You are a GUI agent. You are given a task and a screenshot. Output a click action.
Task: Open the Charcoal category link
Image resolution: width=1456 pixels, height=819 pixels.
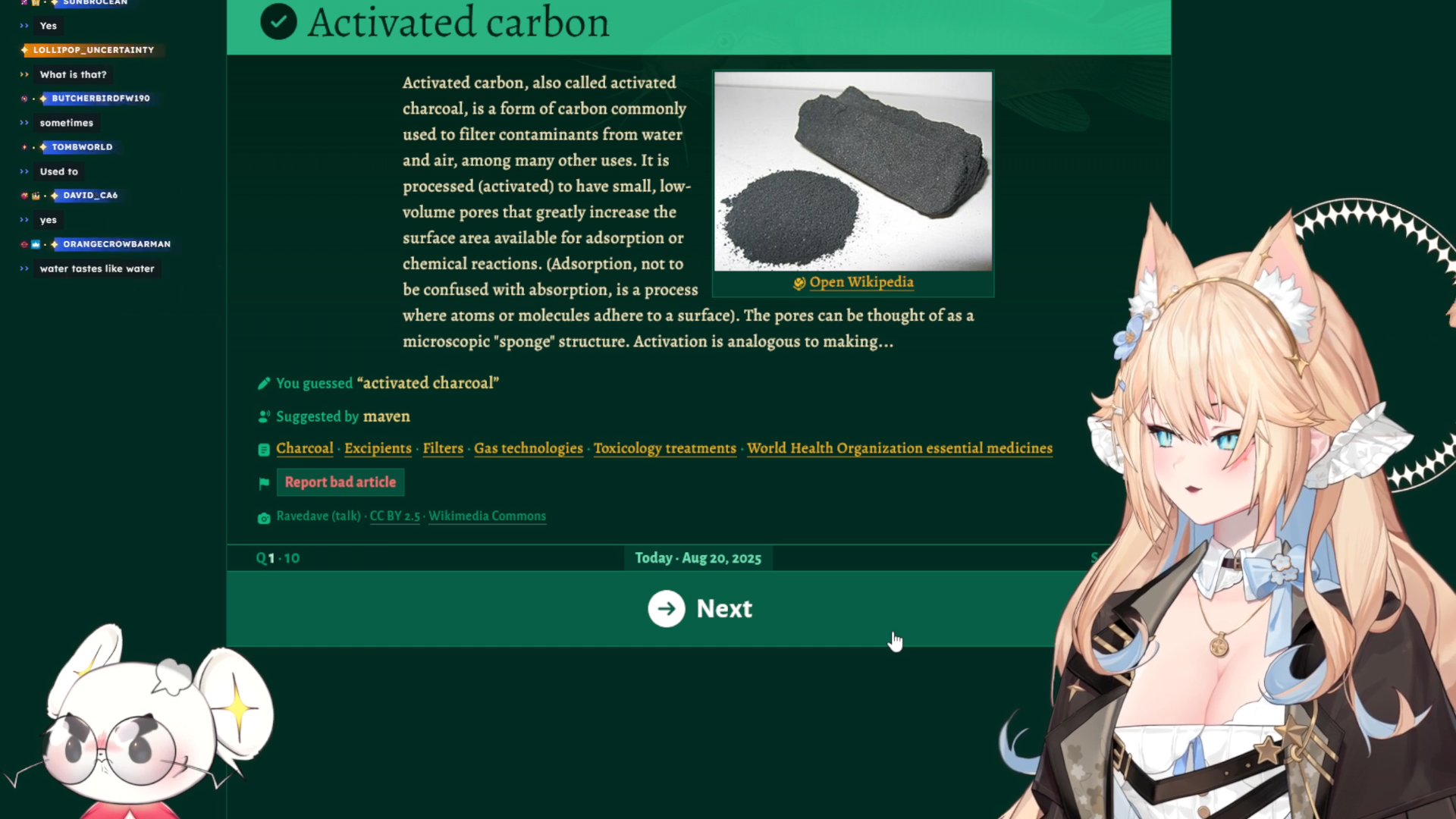(304, 448)
